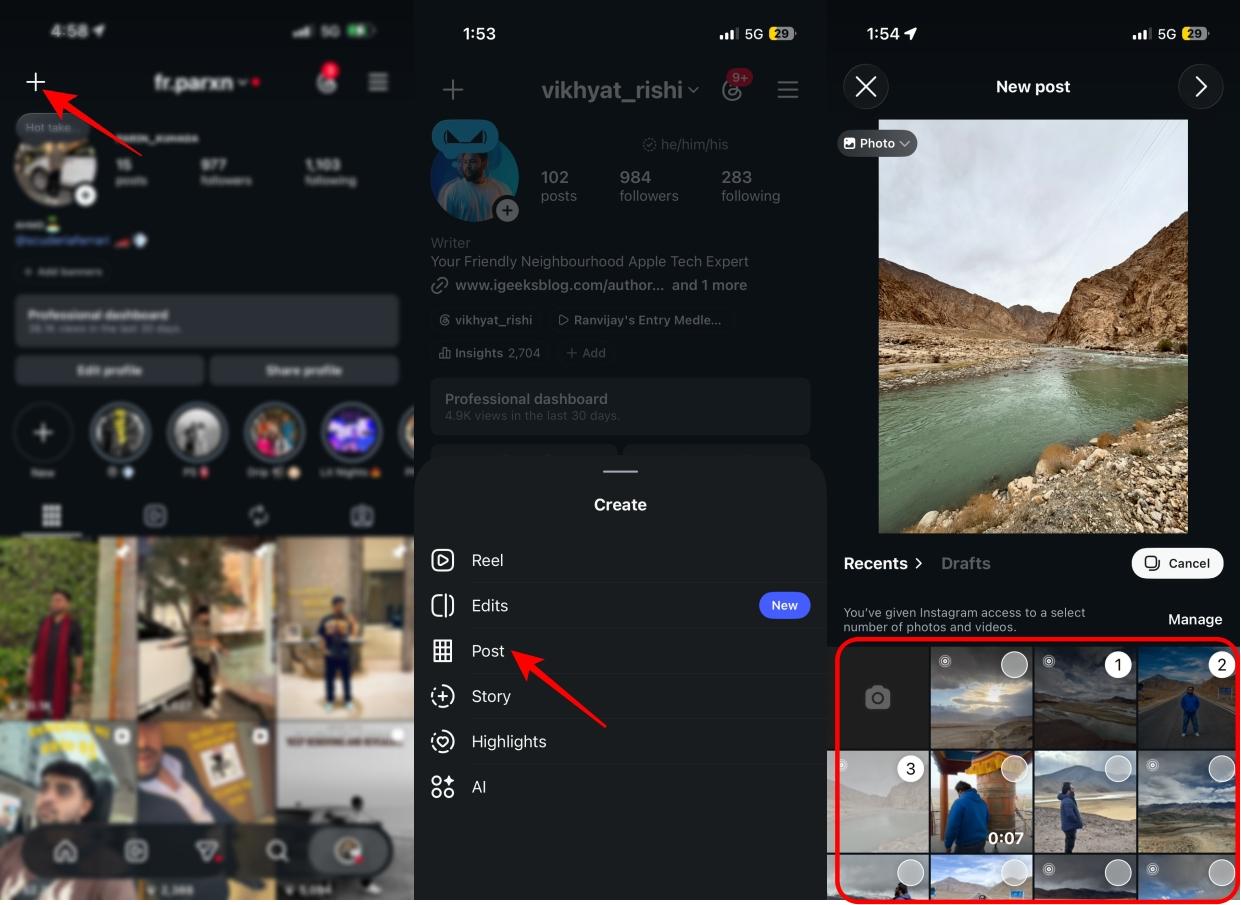
Task: Click the Story plus-circle icon
Action: point(442,696)
